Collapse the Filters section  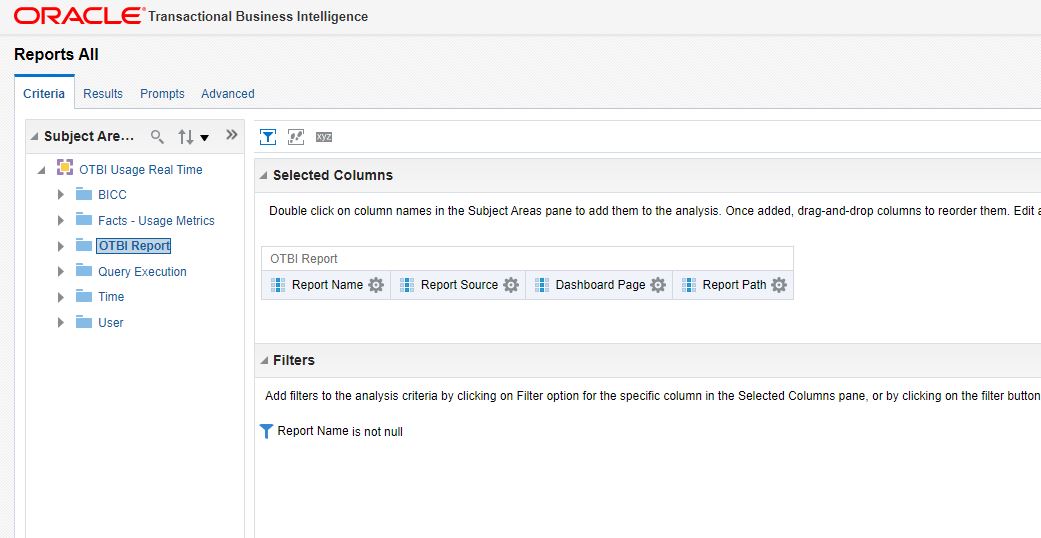tap(263, 360)
